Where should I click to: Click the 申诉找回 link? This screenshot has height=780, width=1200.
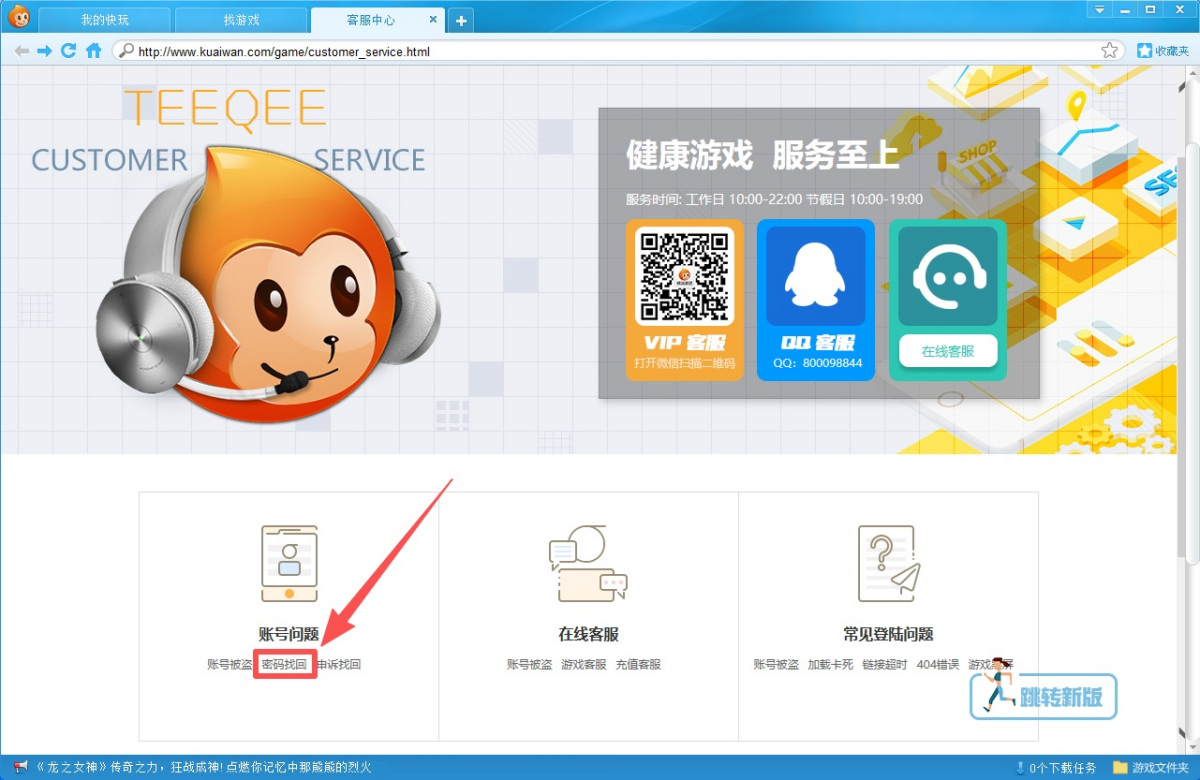(339, 664)
